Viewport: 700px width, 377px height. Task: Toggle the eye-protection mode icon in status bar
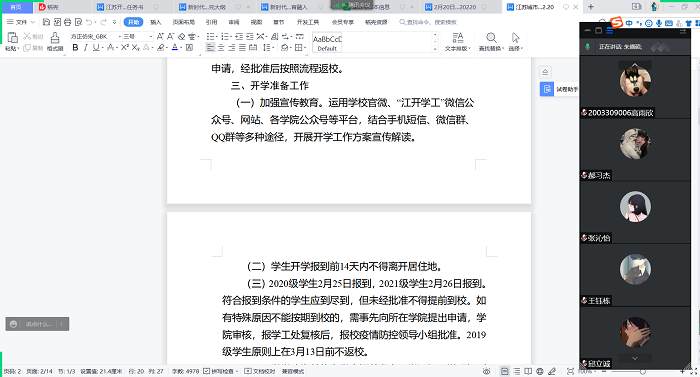coord(487,371)
